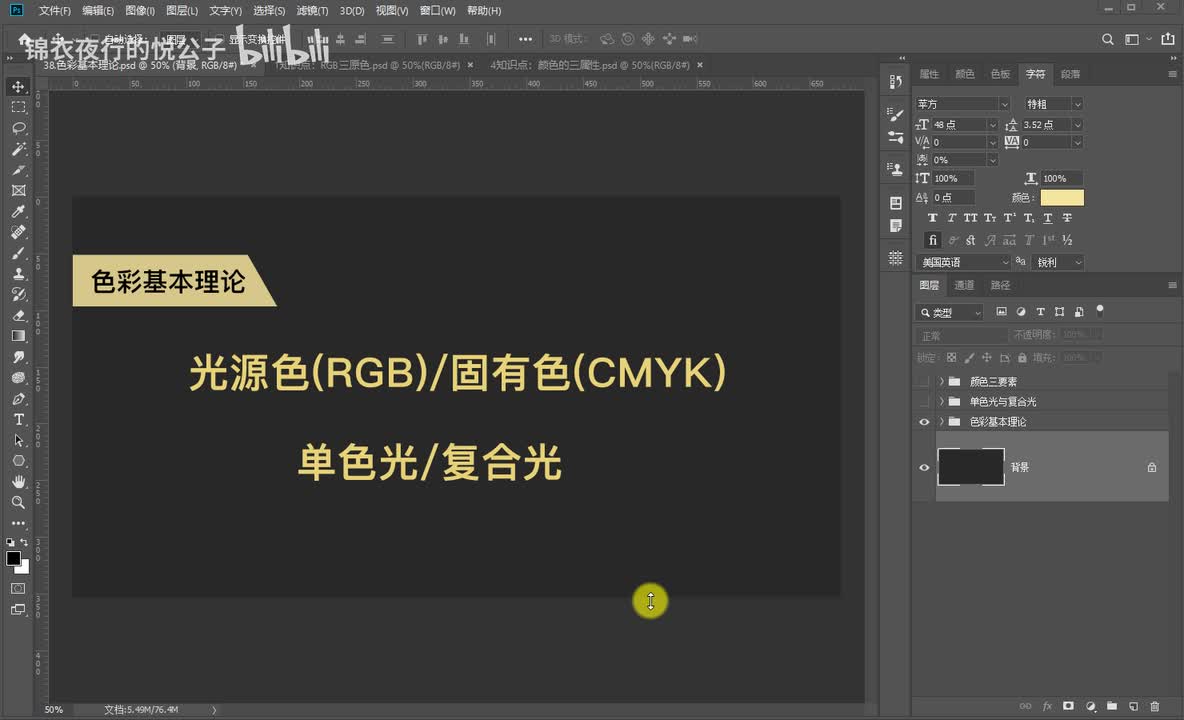The height and width of the screenshot is (720, 1184).
Task: Show the 单色光与复合光 layer group
Action: pos(923,402)
